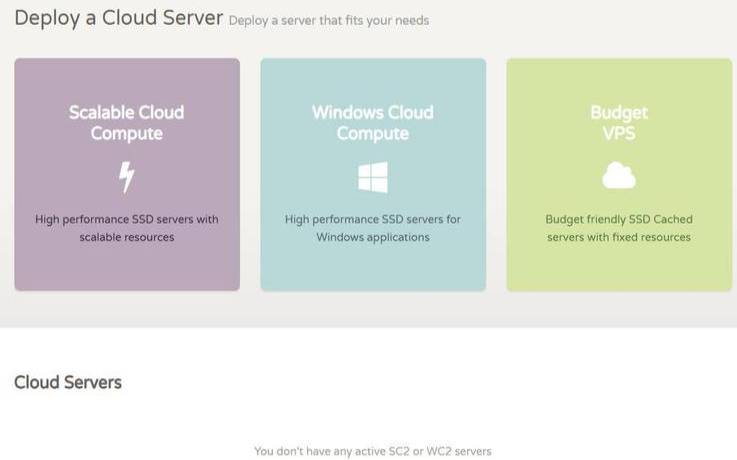Click the "Cloud Servers" section heading
Screen dimensions: 737x460
[68, 382]
